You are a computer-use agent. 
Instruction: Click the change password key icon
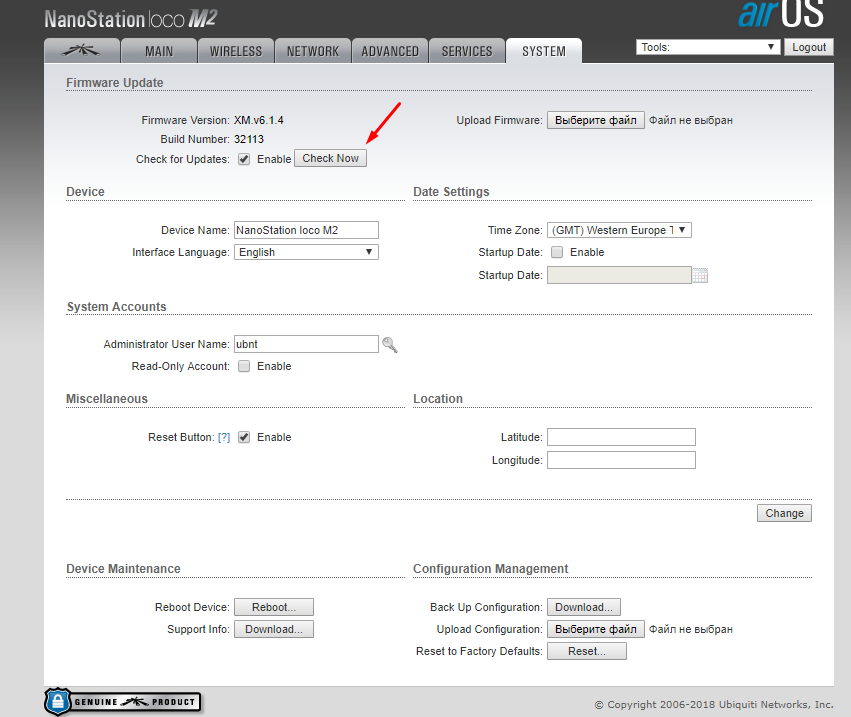pyautogui.click(x=390, y=345)
